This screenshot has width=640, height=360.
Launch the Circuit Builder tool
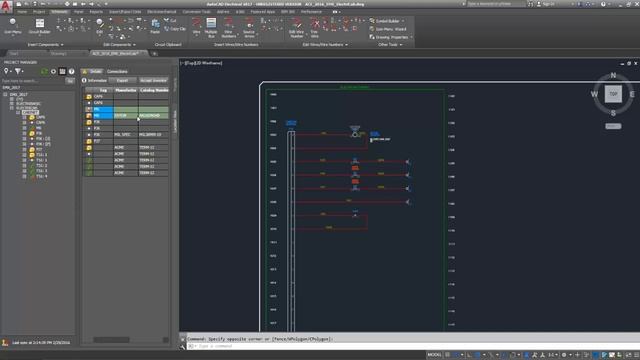[40, 27]
